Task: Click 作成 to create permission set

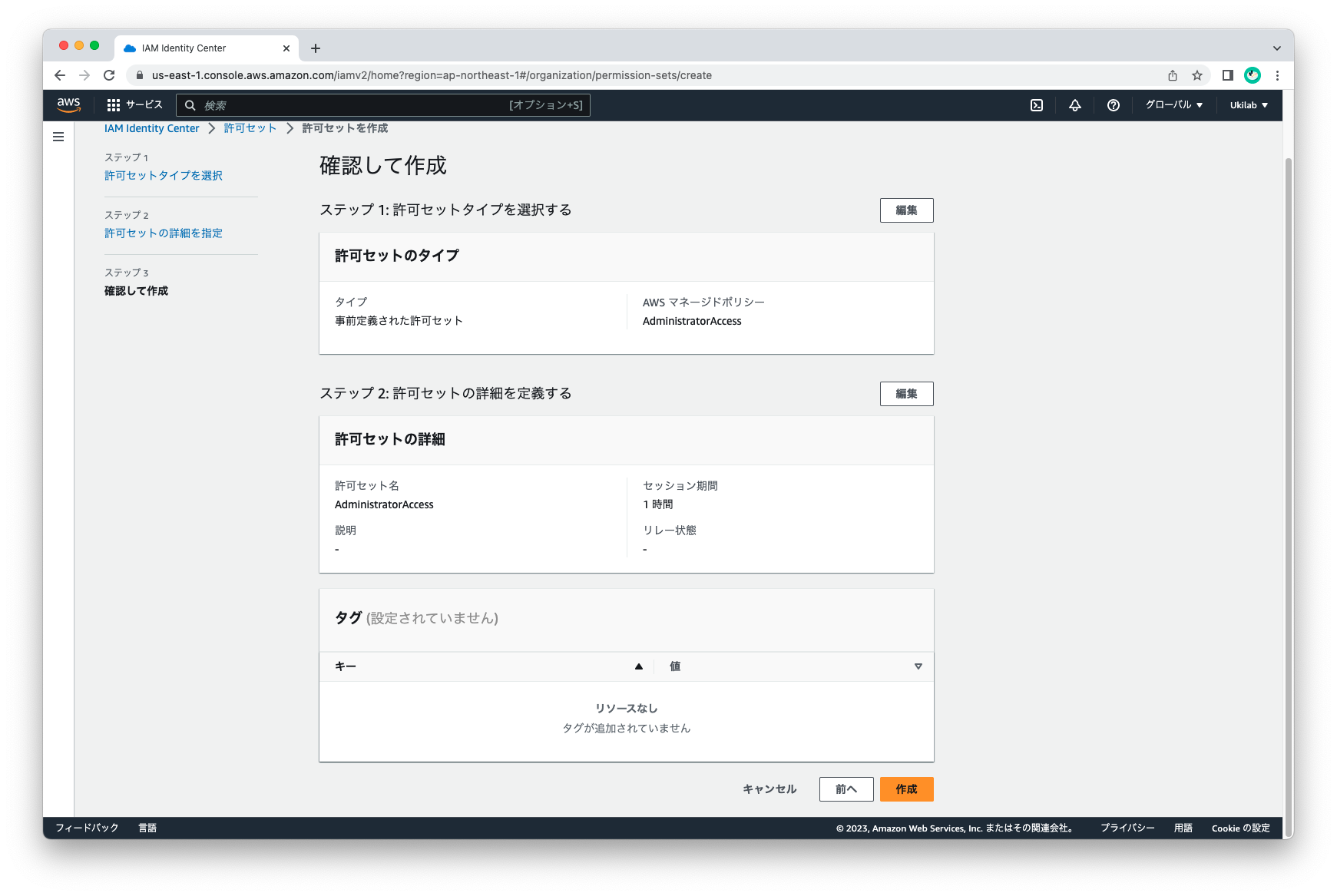Action: pos(906,789)
